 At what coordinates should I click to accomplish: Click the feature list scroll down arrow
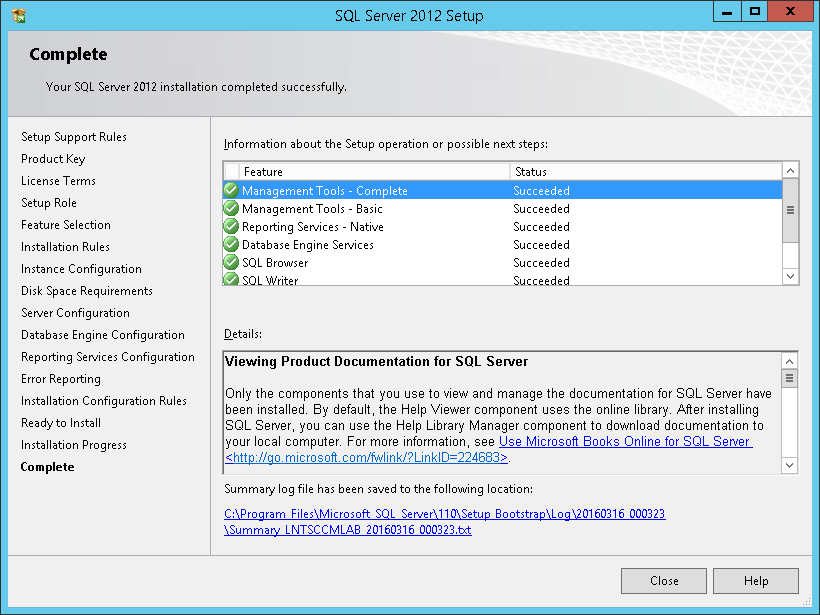pyautogui.click(x=790, y=276)
